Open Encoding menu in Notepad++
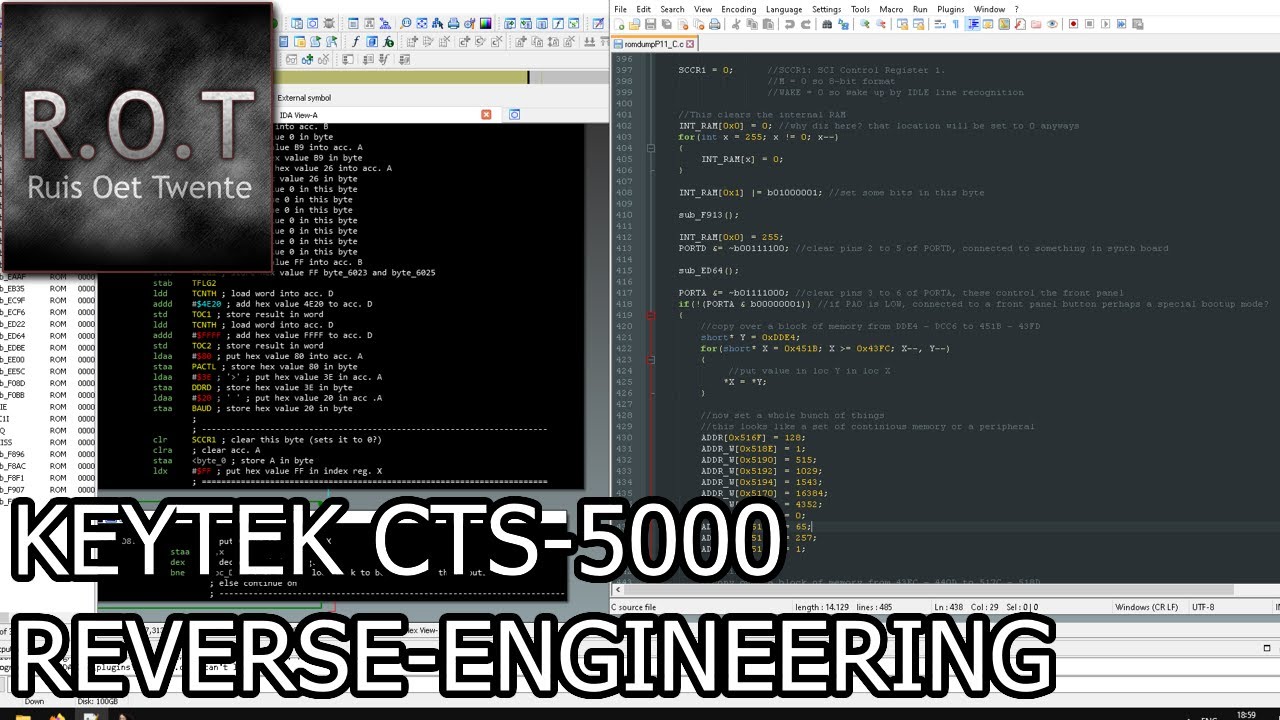 tap(739, 9)
